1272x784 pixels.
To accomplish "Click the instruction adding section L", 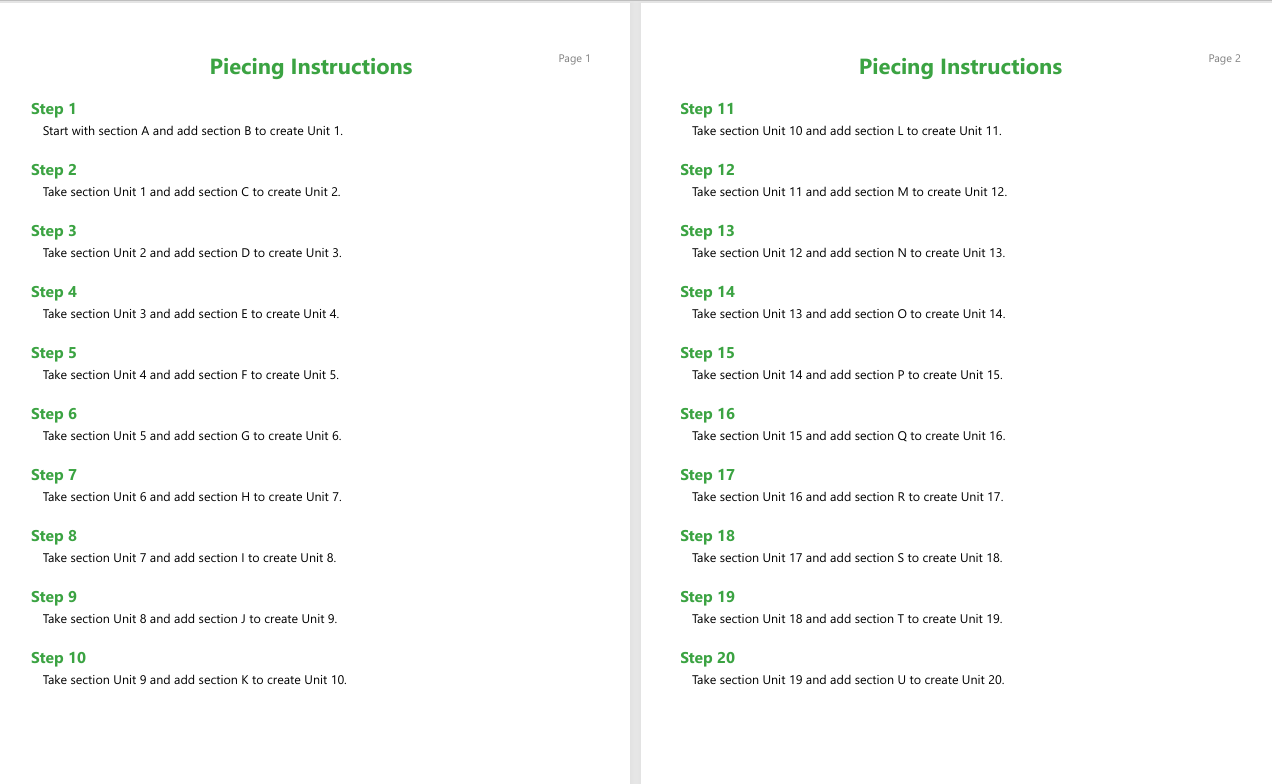I will coord(847,131).
